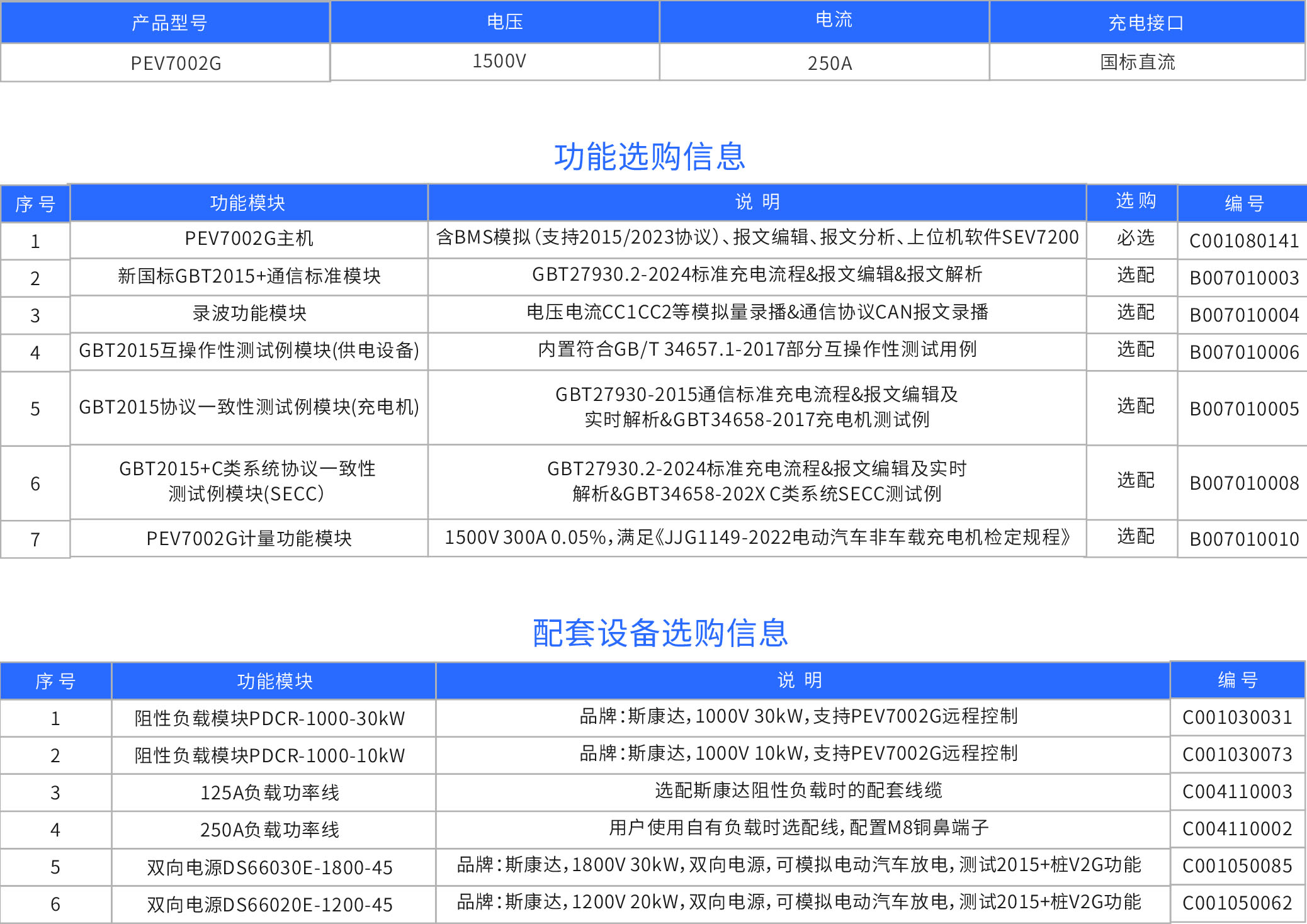Select 阻性负载模块PDCR-1000-30kW row
The width and height of the screenshot is (1307, 924).
pyautogui.click(x=269, y=718)
